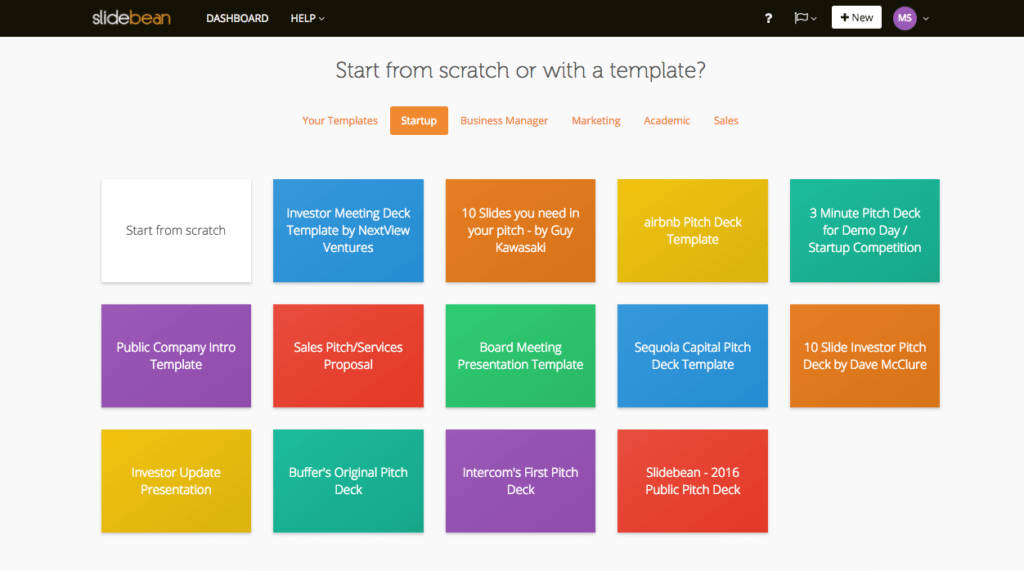Choose Investor Update Presentation template
Image resolution: width=1024 pixels, height=571 pixels.
(176, 481)
